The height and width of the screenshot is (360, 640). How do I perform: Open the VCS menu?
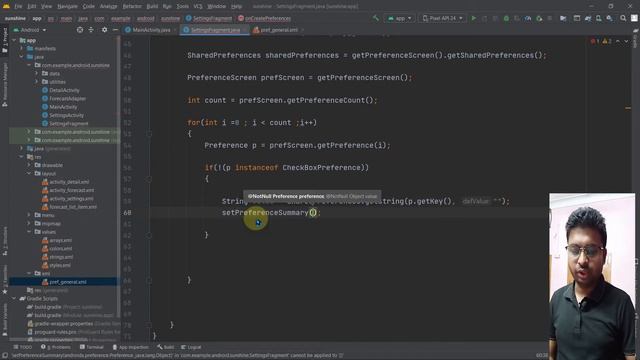(x=198, y=7)
